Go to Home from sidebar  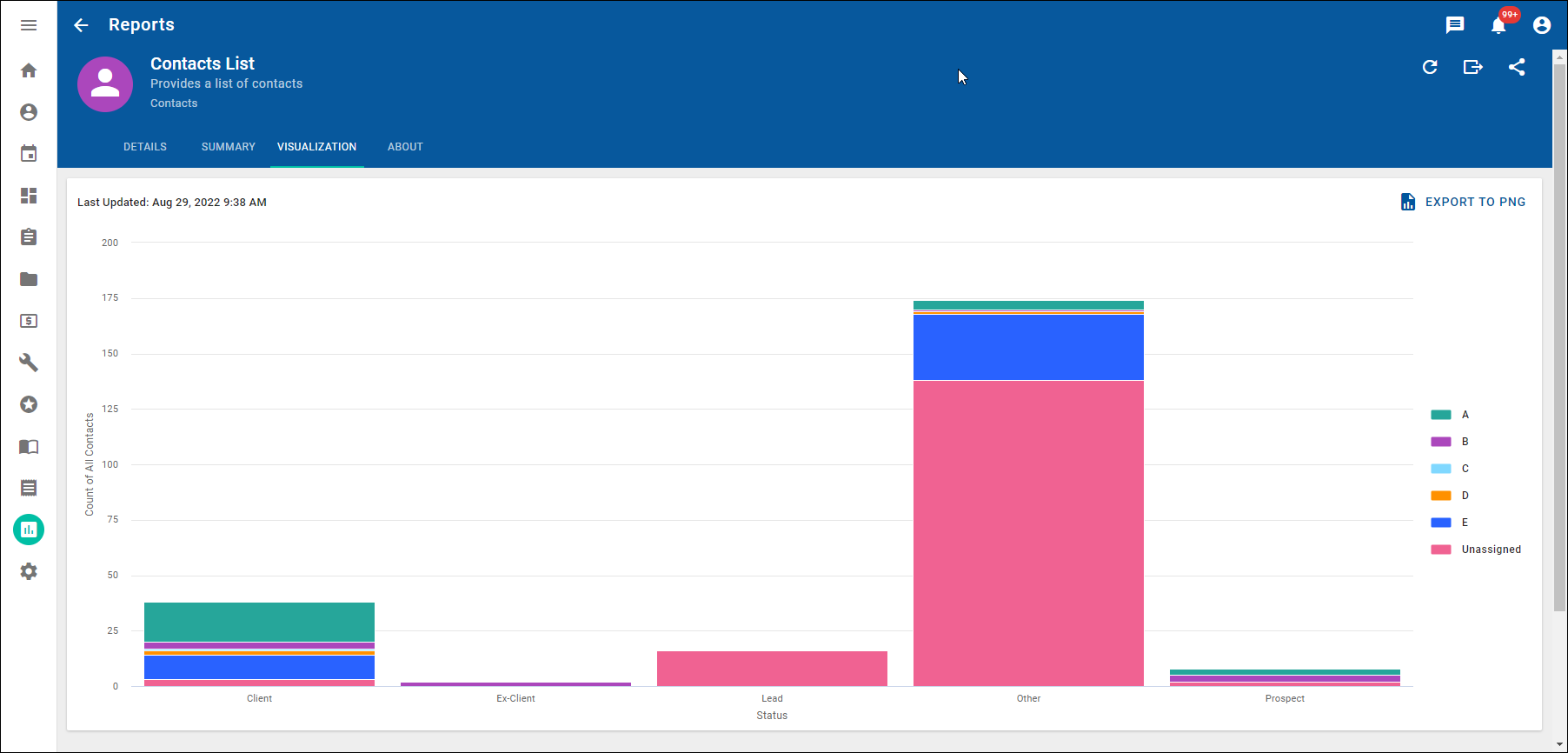point(29,70)
